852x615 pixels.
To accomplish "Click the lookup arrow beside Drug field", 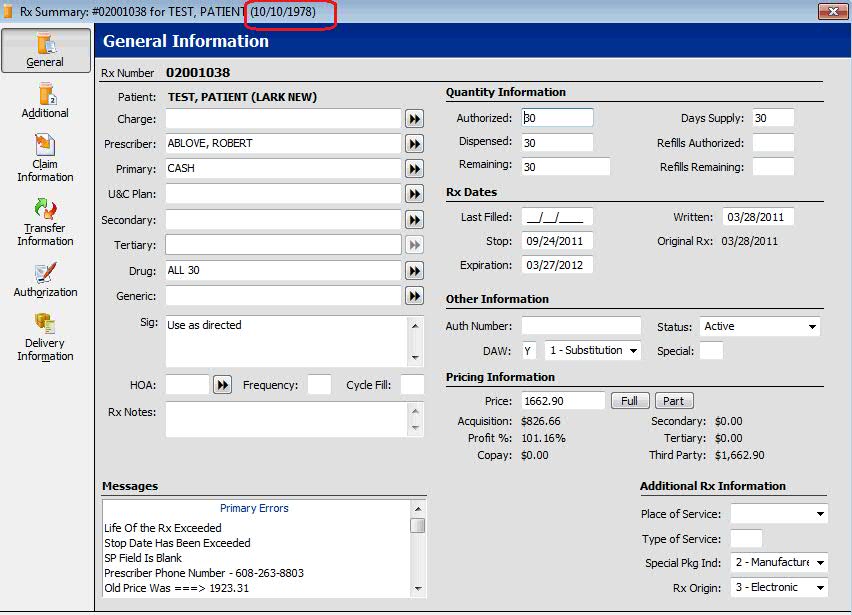I will [414, 271].
